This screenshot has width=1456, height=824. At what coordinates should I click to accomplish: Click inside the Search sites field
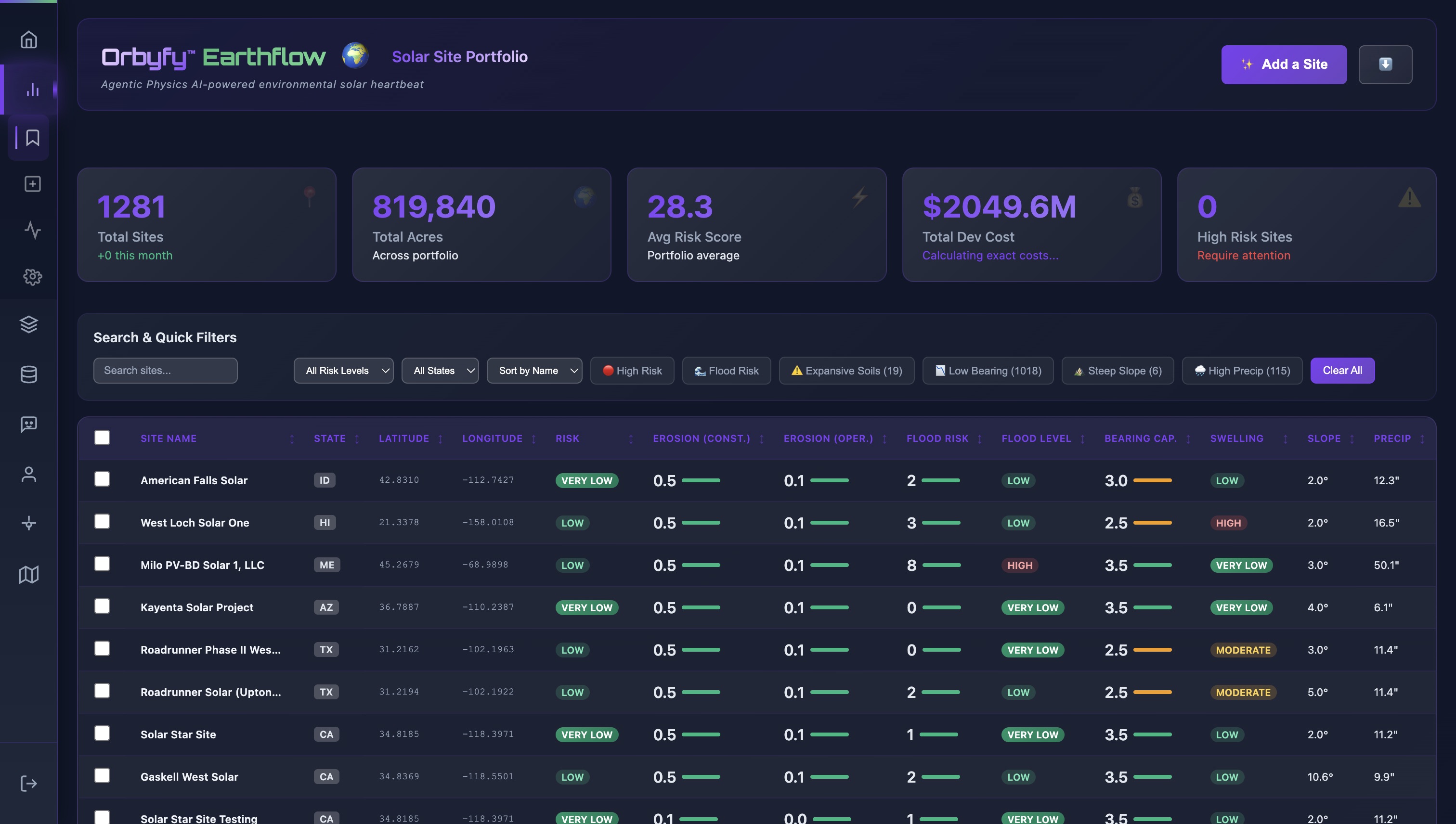[x=165, y=370]
